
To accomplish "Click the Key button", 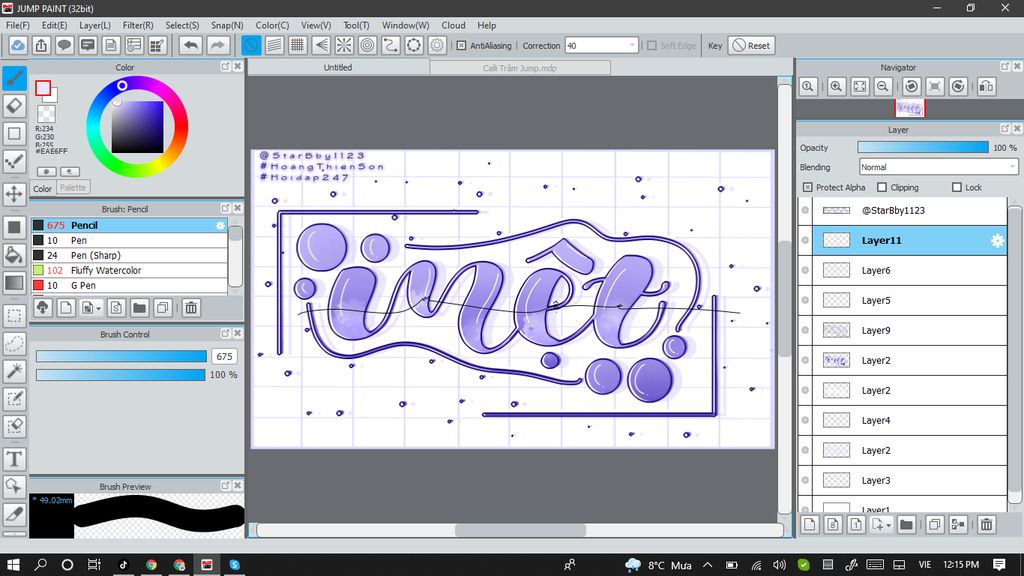I will click(715, 46).
